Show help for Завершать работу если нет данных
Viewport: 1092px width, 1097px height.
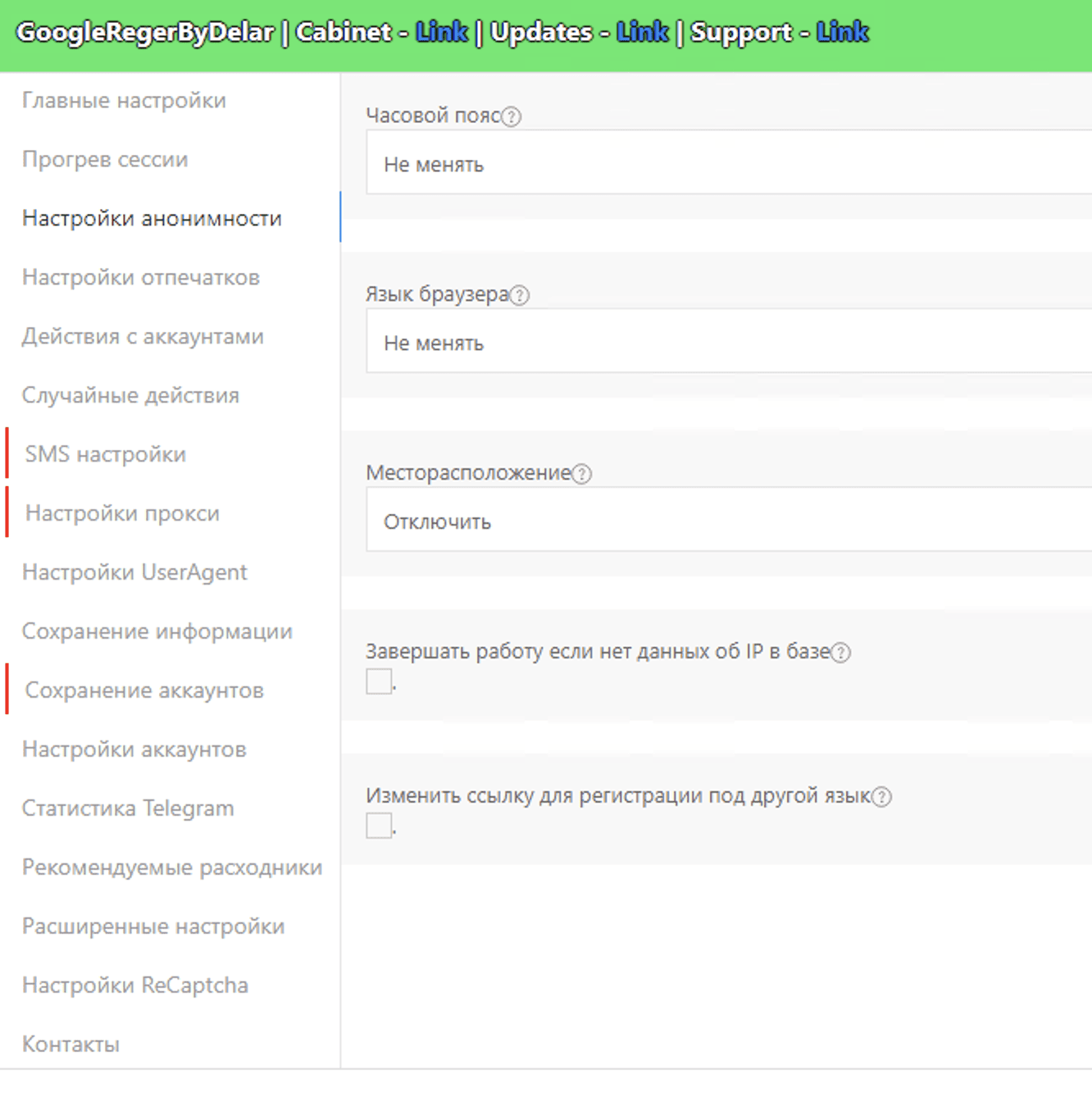click(x=840, y=653)
